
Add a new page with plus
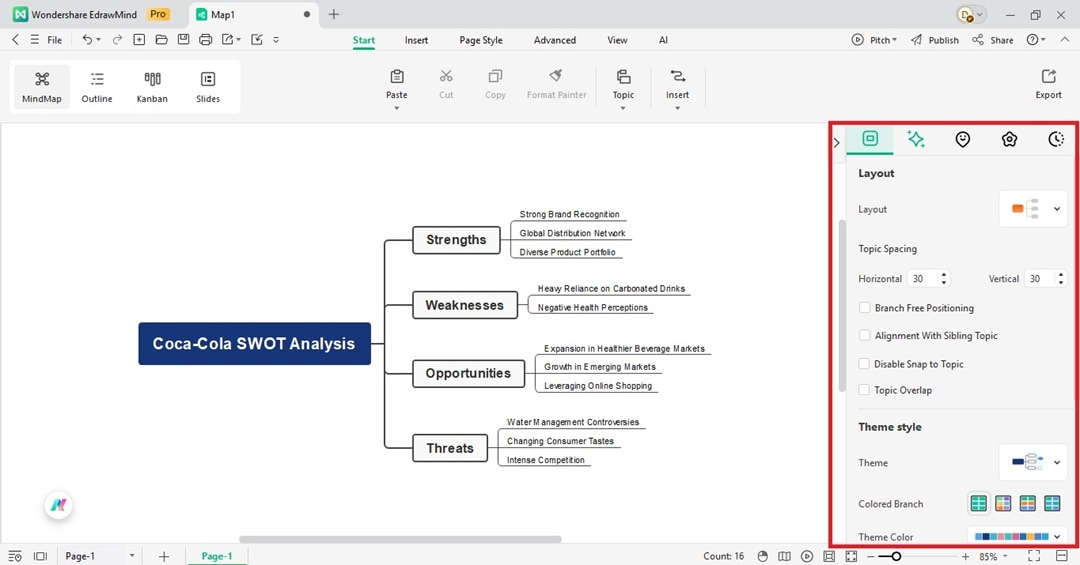coord(164,556)
